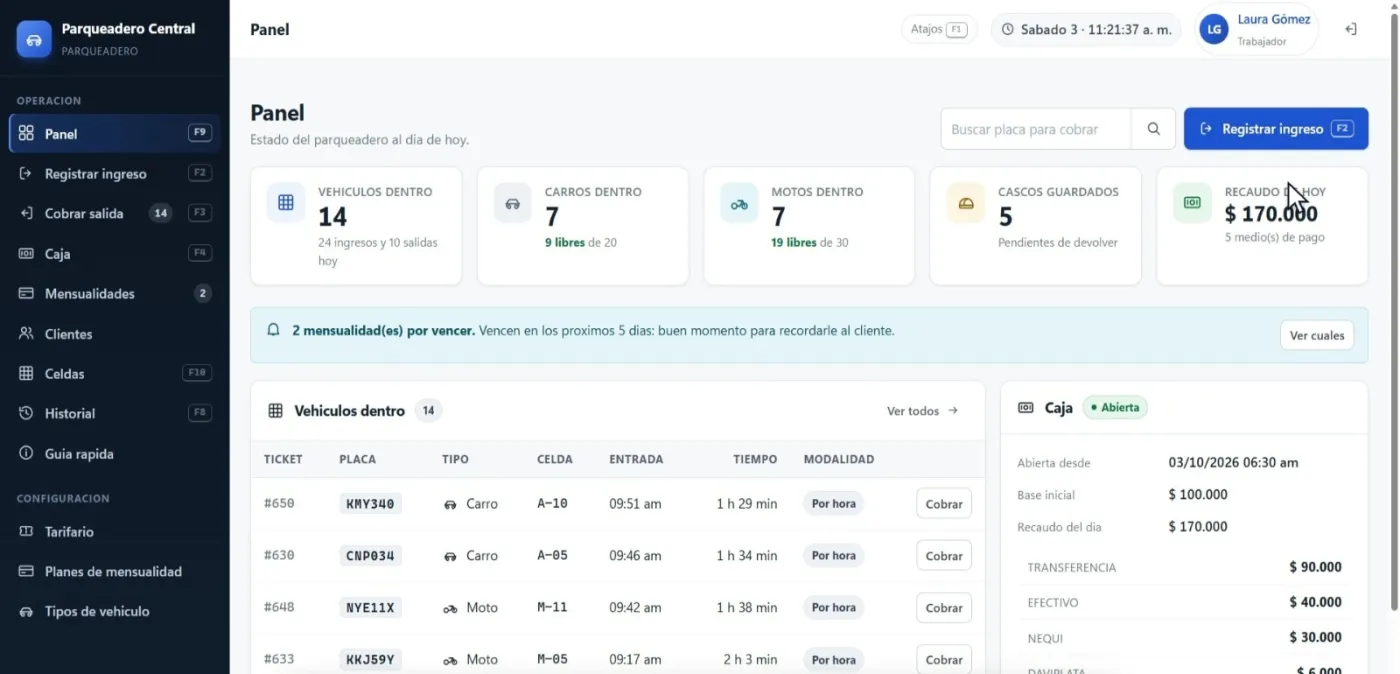Click the Planes de mensualidad icon
The image size is (1400, 674).
27,571
